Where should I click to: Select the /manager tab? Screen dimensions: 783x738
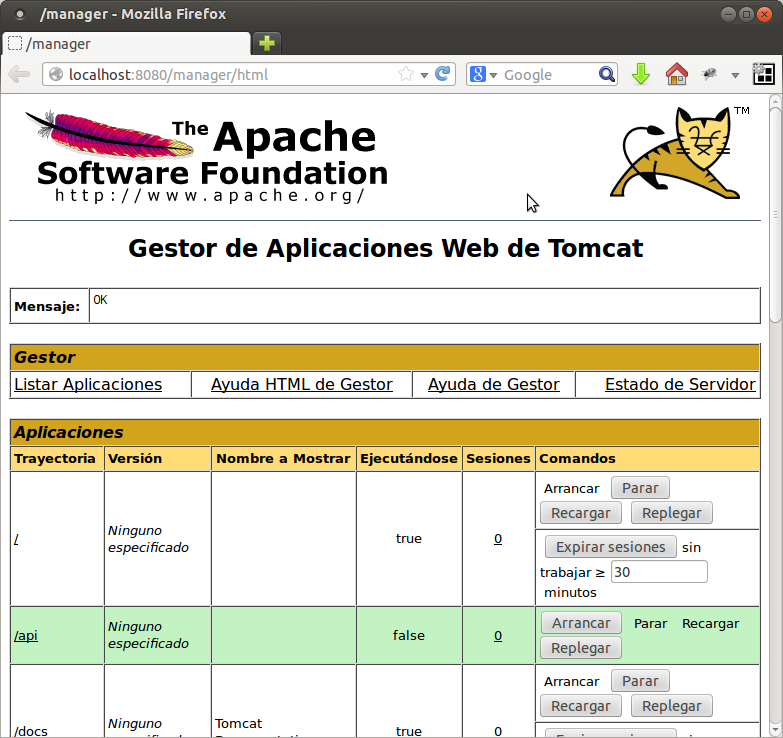[126, 44]
